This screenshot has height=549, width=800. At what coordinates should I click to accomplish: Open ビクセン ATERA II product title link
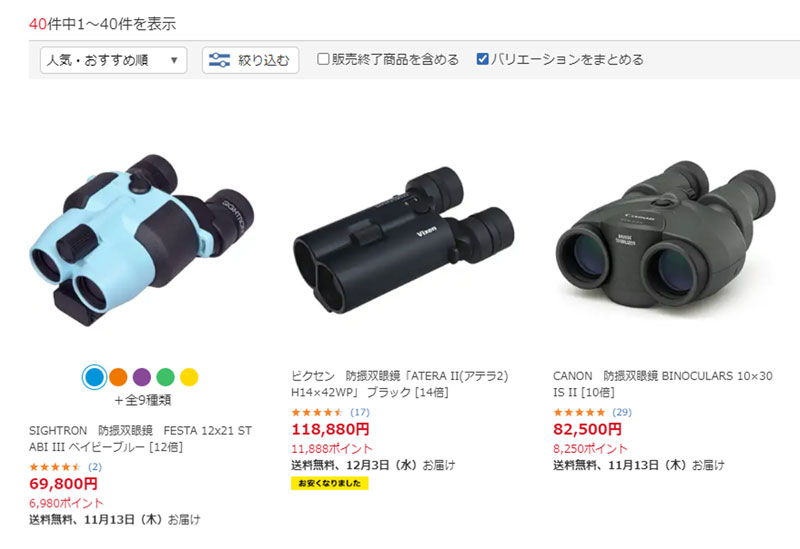(x=399, y=384)
